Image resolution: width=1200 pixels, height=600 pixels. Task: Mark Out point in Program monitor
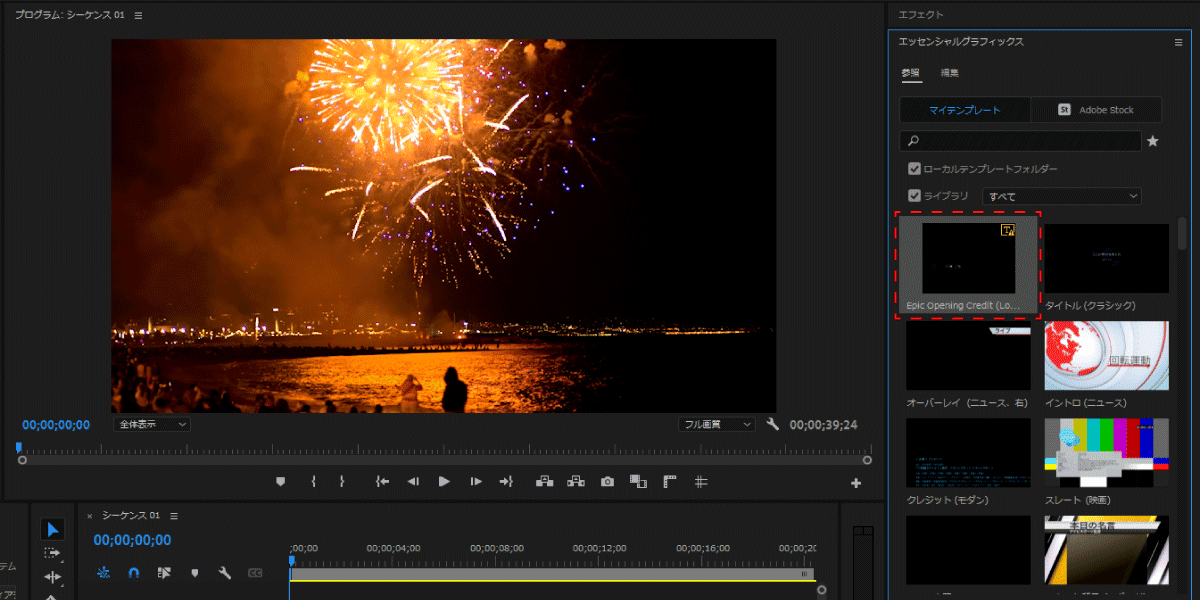pos(342,481)
